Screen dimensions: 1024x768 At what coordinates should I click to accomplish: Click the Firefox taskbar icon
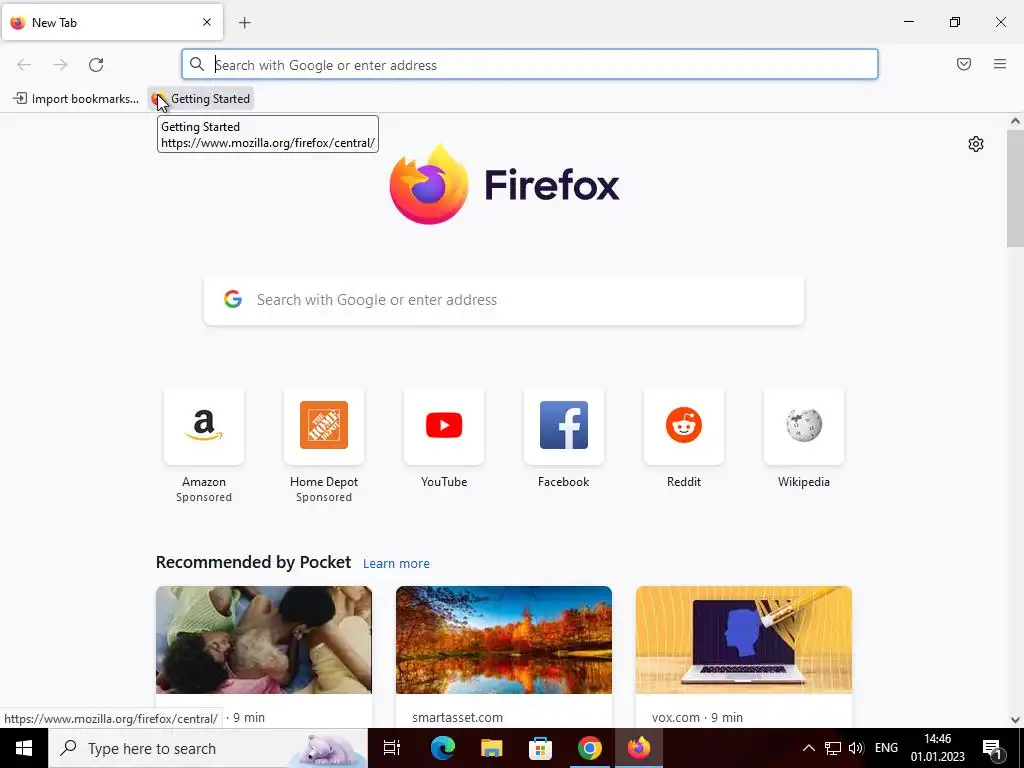click(639, 748)
